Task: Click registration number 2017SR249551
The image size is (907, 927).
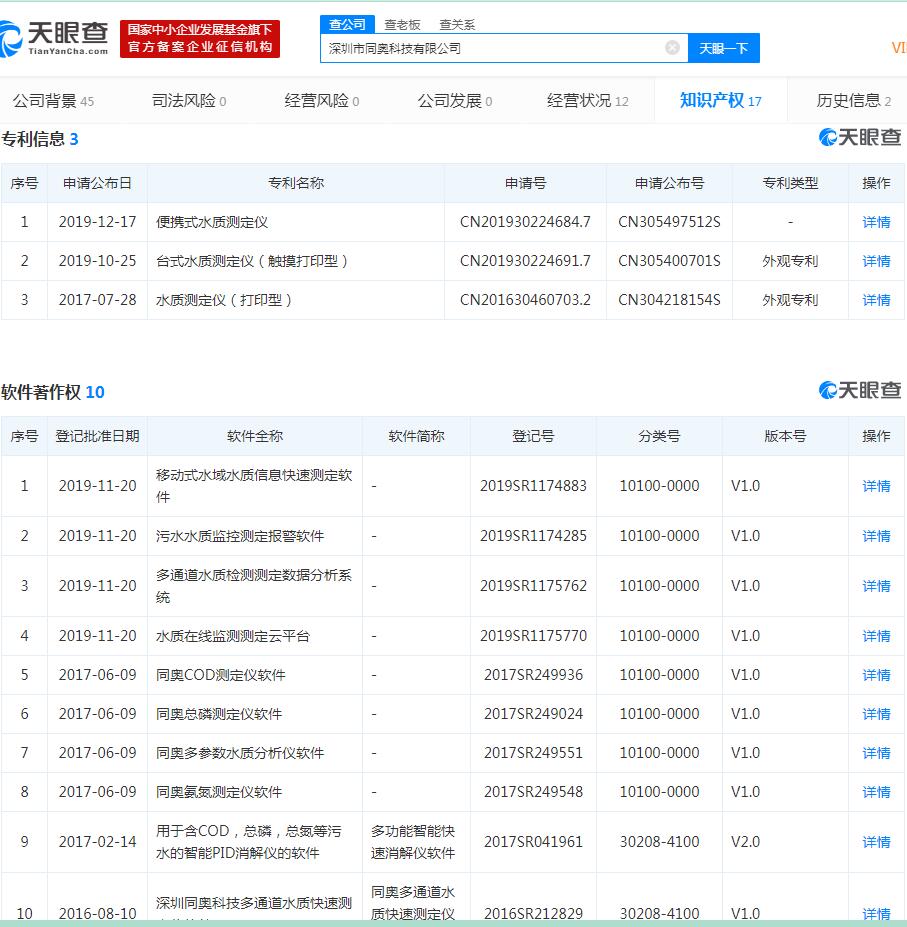Action: [x=533, y=753]
